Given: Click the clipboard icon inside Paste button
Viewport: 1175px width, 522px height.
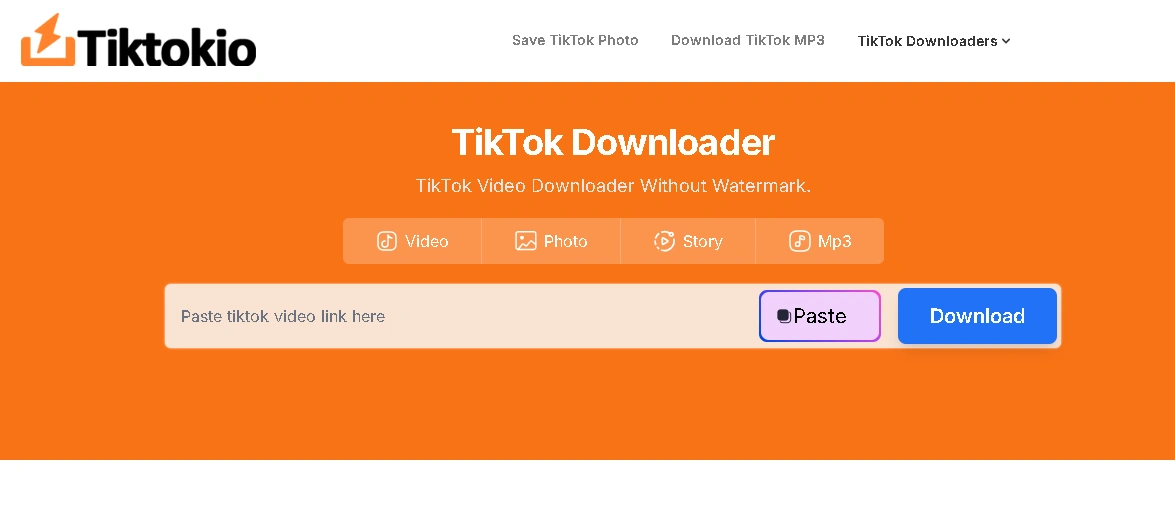Looking at the screenshot, I should pyautogui.click(x=784, y=316).
